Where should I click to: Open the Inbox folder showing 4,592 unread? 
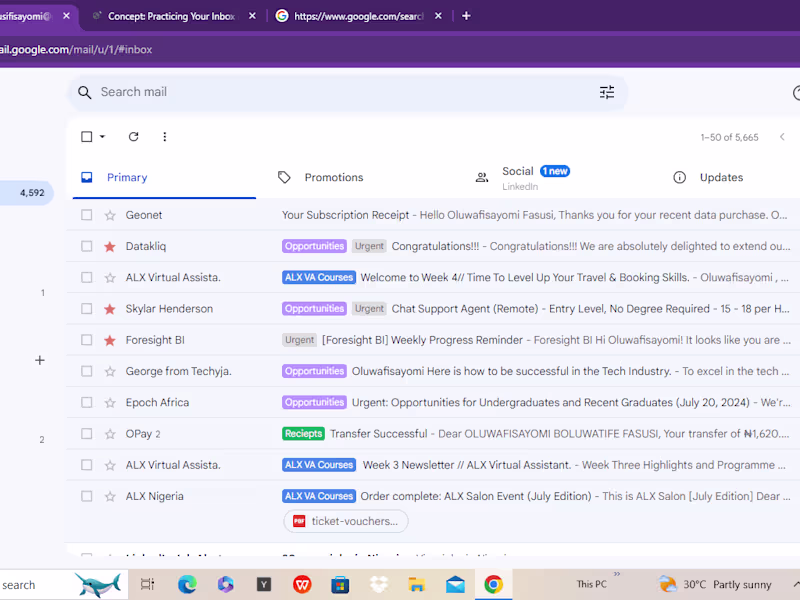(x=27, y=193)
